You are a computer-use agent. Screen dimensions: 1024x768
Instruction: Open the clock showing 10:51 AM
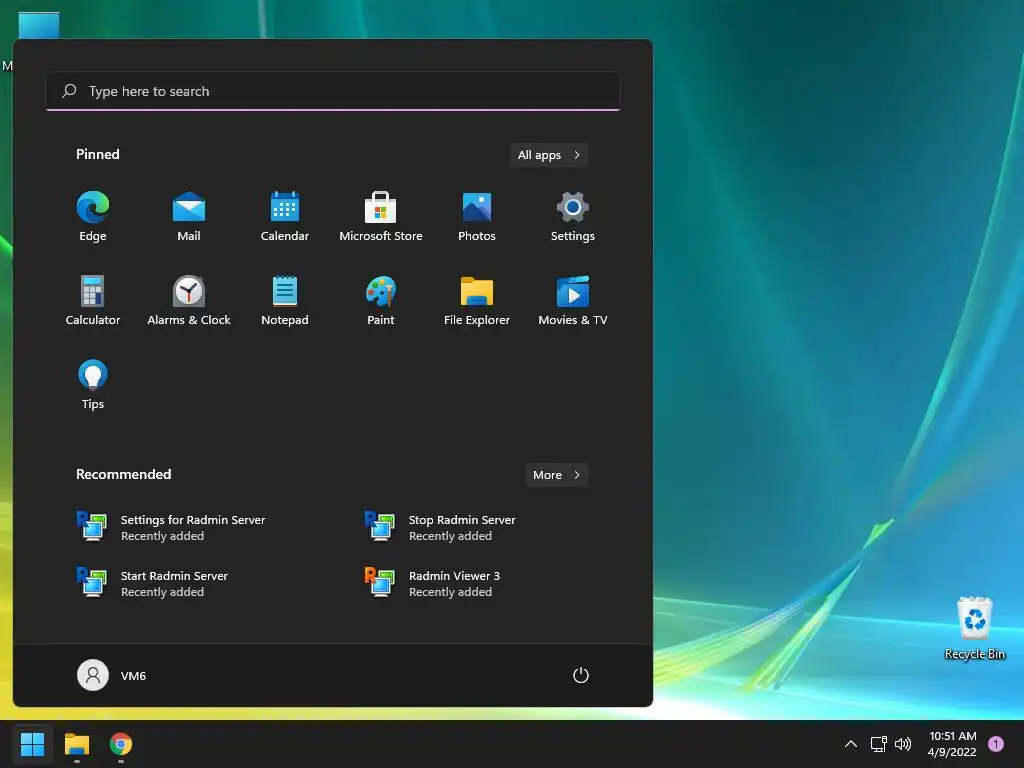(x=952, y=744)
